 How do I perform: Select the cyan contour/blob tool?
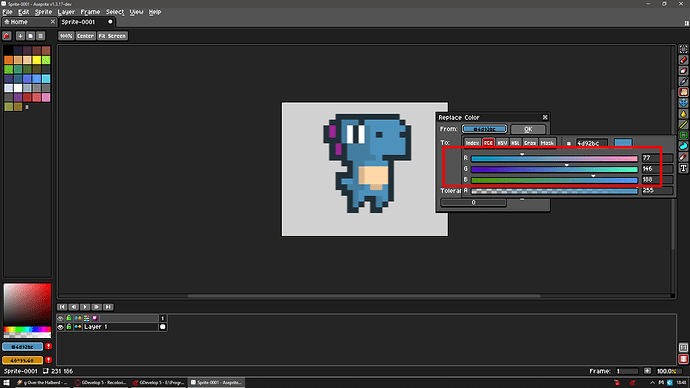click(683, 146)
